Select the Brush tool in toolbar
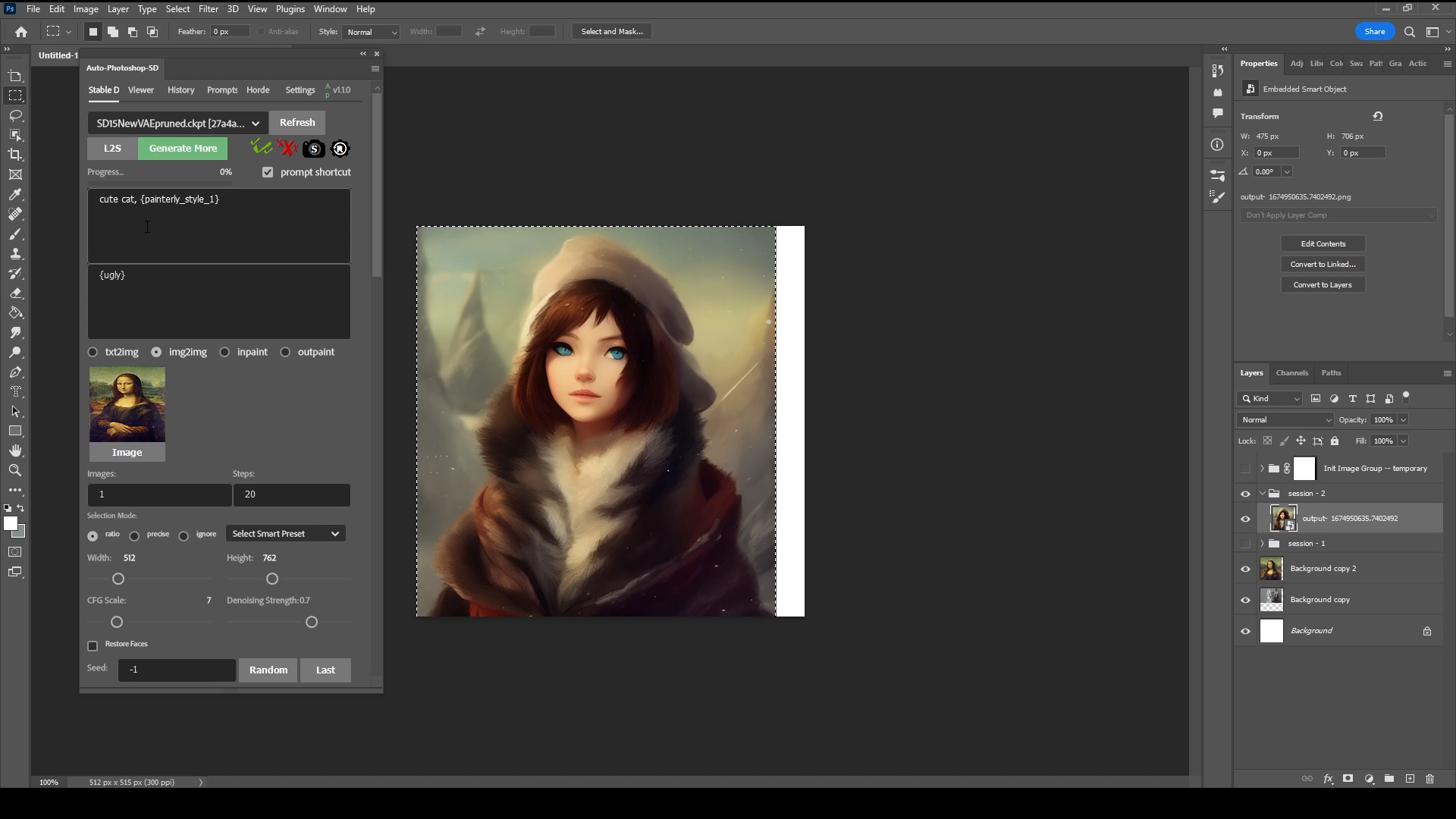 pyautogui.click(x=15, y=233)
